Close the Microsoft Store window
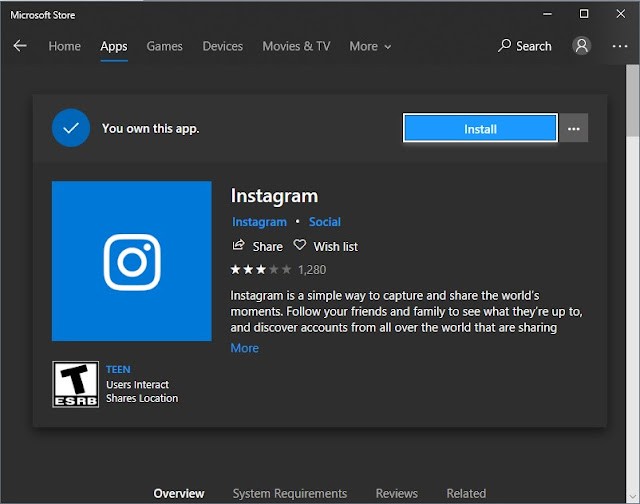This screenshot has height=504, width=640. pyautogui.click(x=620, y=14)
